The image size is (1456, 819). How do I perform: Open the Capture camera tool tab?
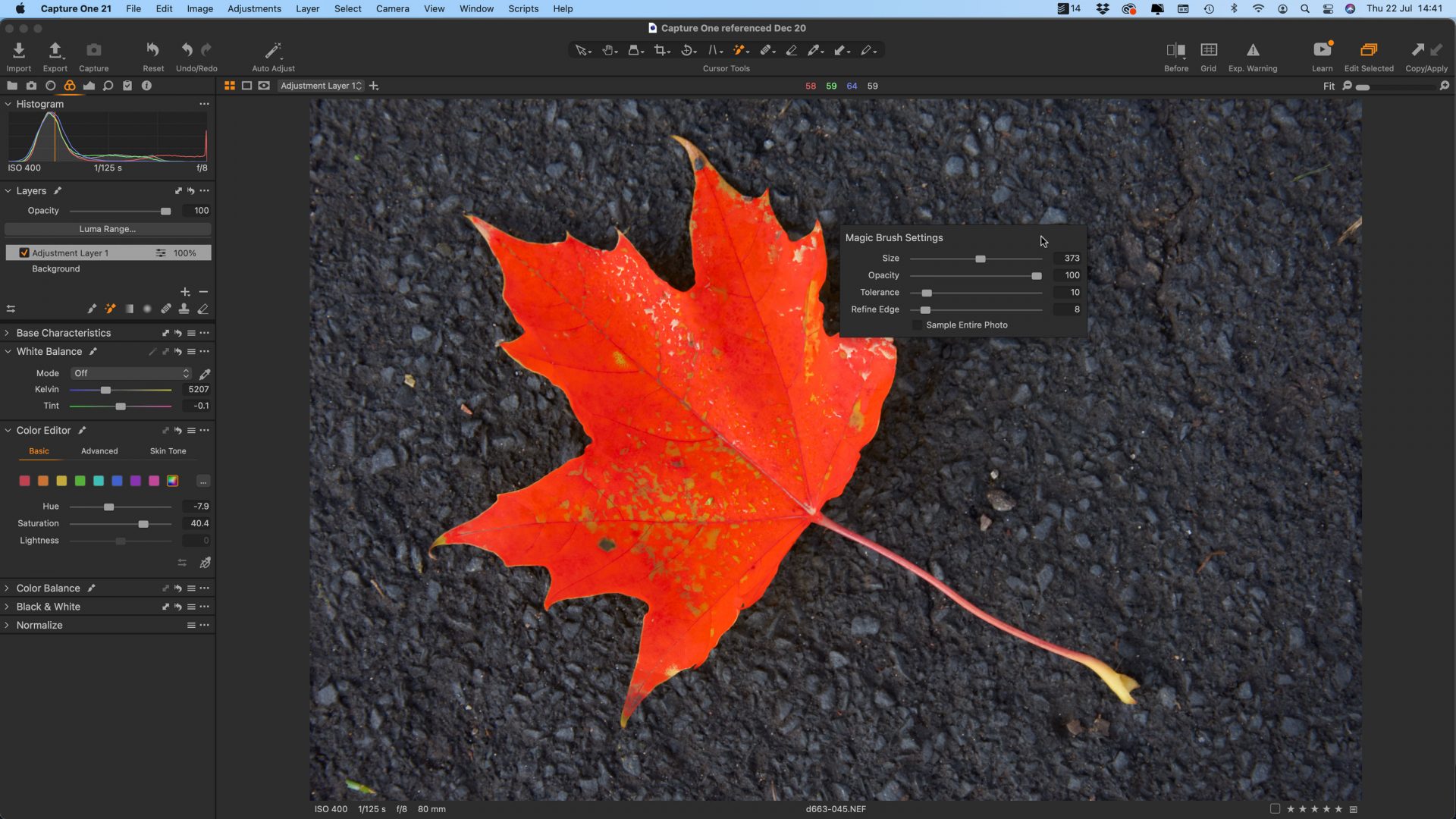(x=31, y=86)
